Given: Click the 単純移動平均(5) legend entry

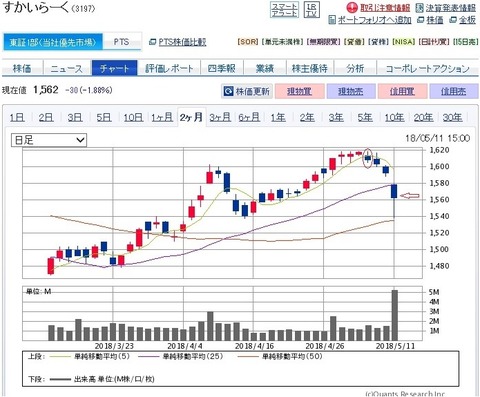Looking at the screenshot, I should (x=90, y=357).
